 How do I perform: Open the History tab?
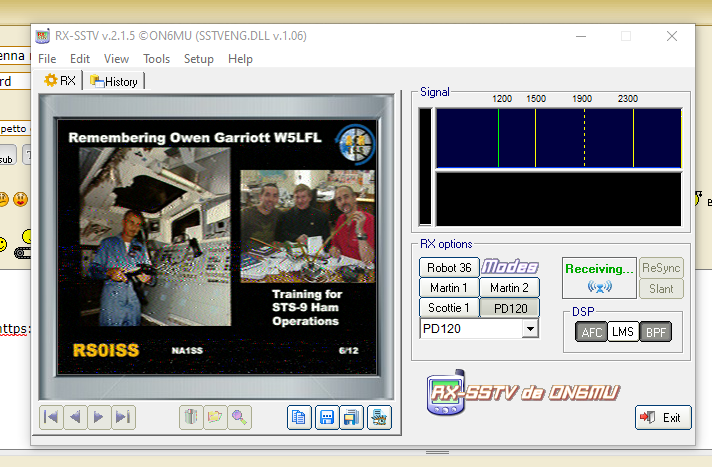click(114, 82)
